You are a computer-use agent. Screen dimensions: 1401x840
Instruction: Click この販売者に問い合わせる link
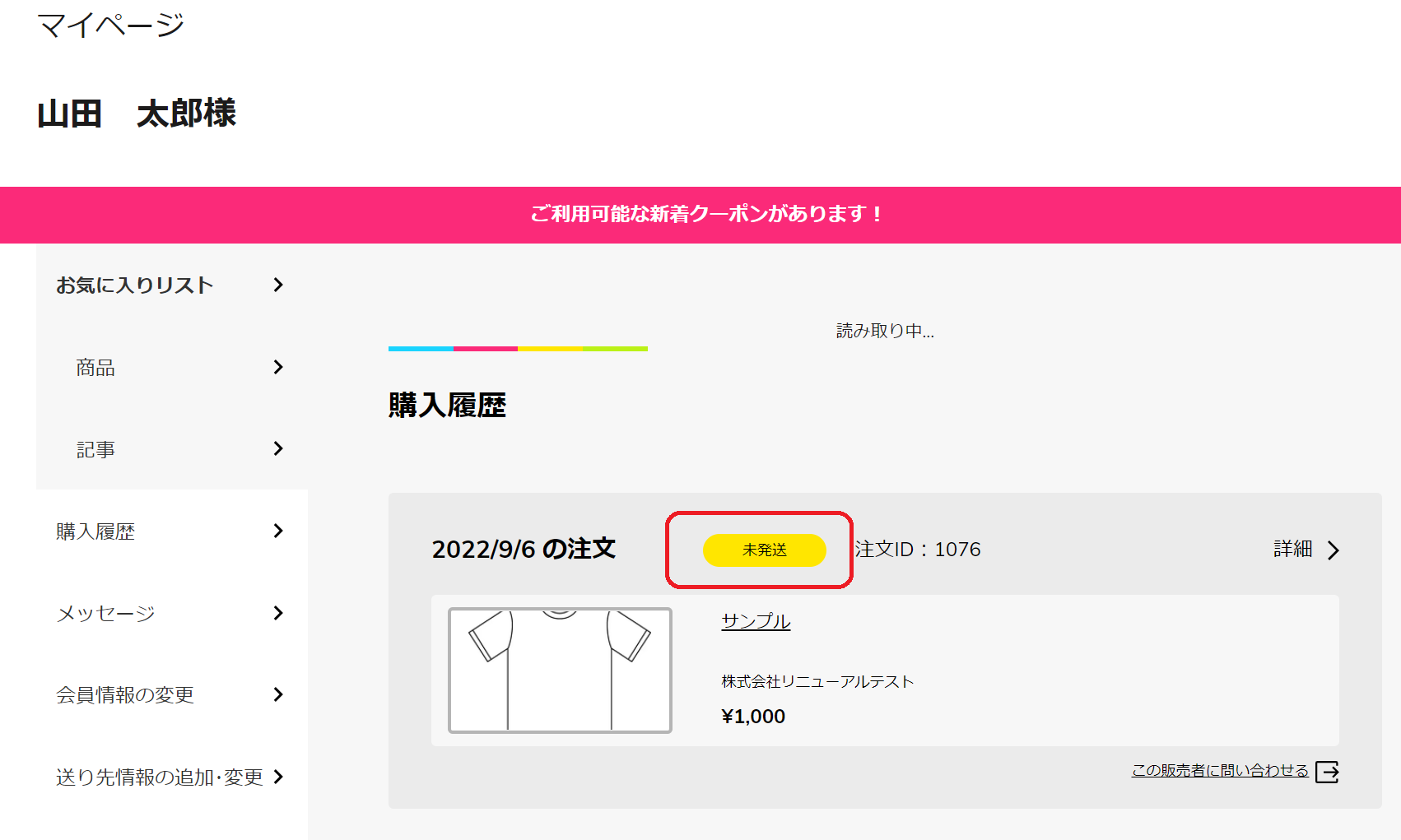tap(1220, 771)
